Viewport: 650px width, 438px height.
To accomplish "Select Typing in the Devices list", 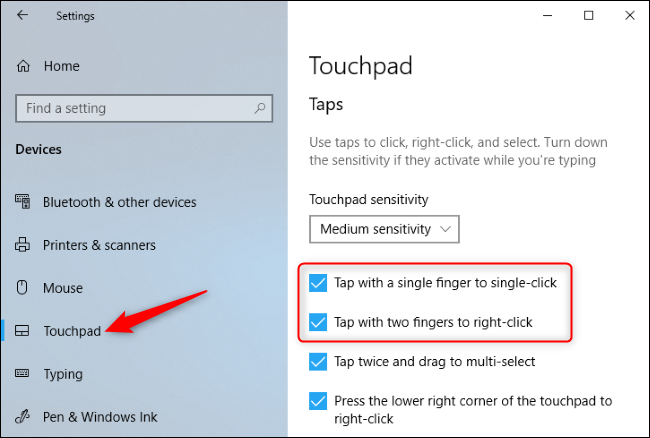I will click(64, 374).
